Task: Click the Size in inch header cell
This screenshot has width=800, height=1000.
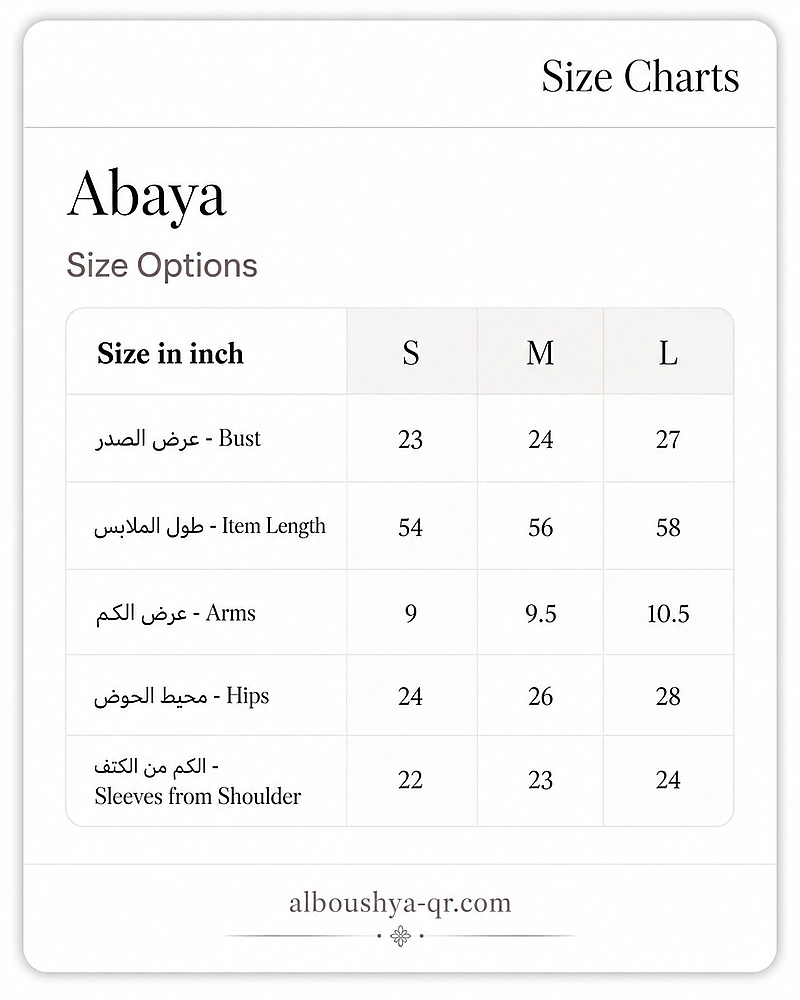Action: click(x=170, y=353)
